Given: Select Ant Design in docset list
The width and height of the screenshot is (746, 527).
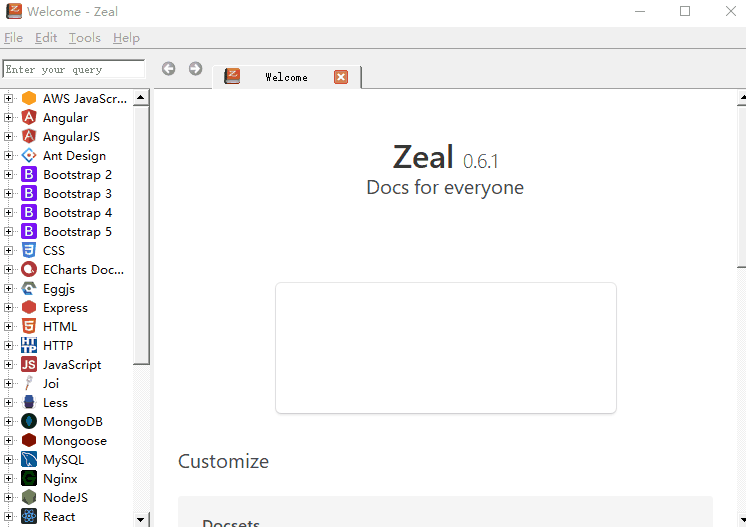Looking at the screenshot, I should click(74, 156).
